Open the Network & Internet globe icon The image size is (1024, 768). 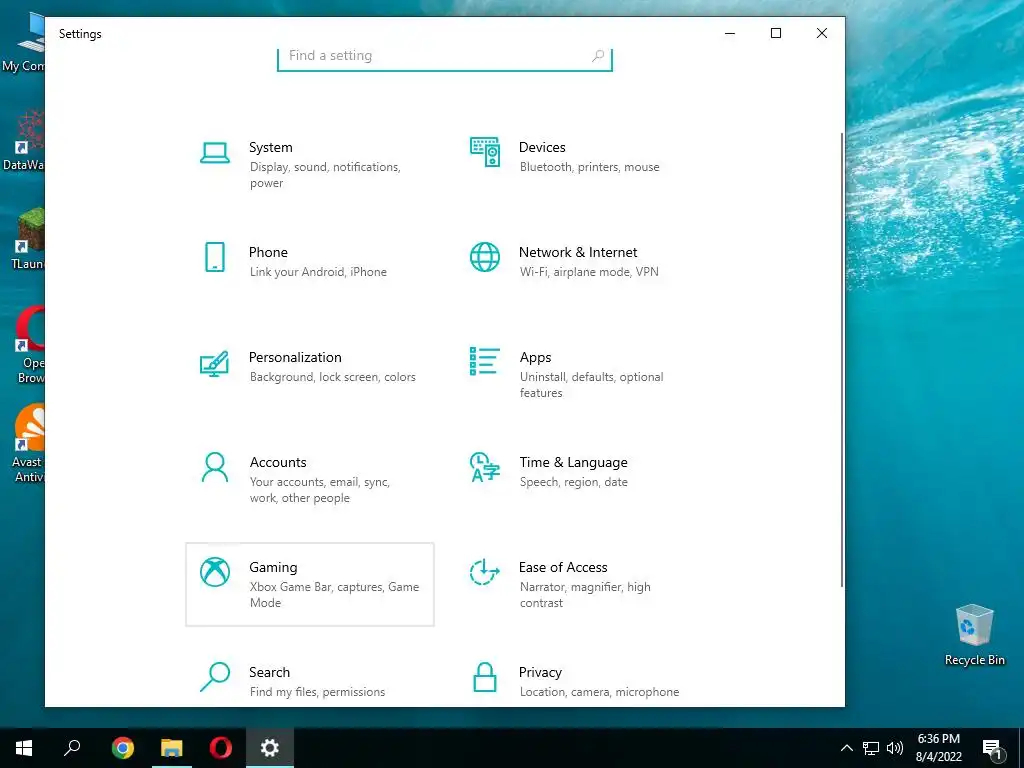pos(485,257)
